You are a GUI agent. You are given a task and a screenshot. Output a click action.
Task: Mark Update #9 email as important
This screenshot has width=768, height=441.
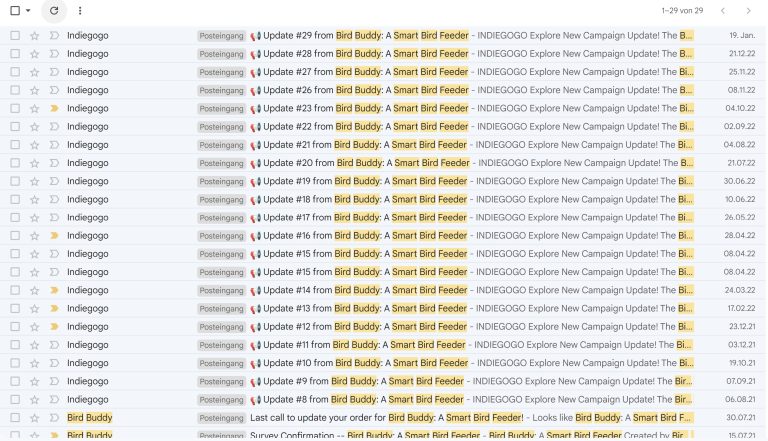pos(54,381)
